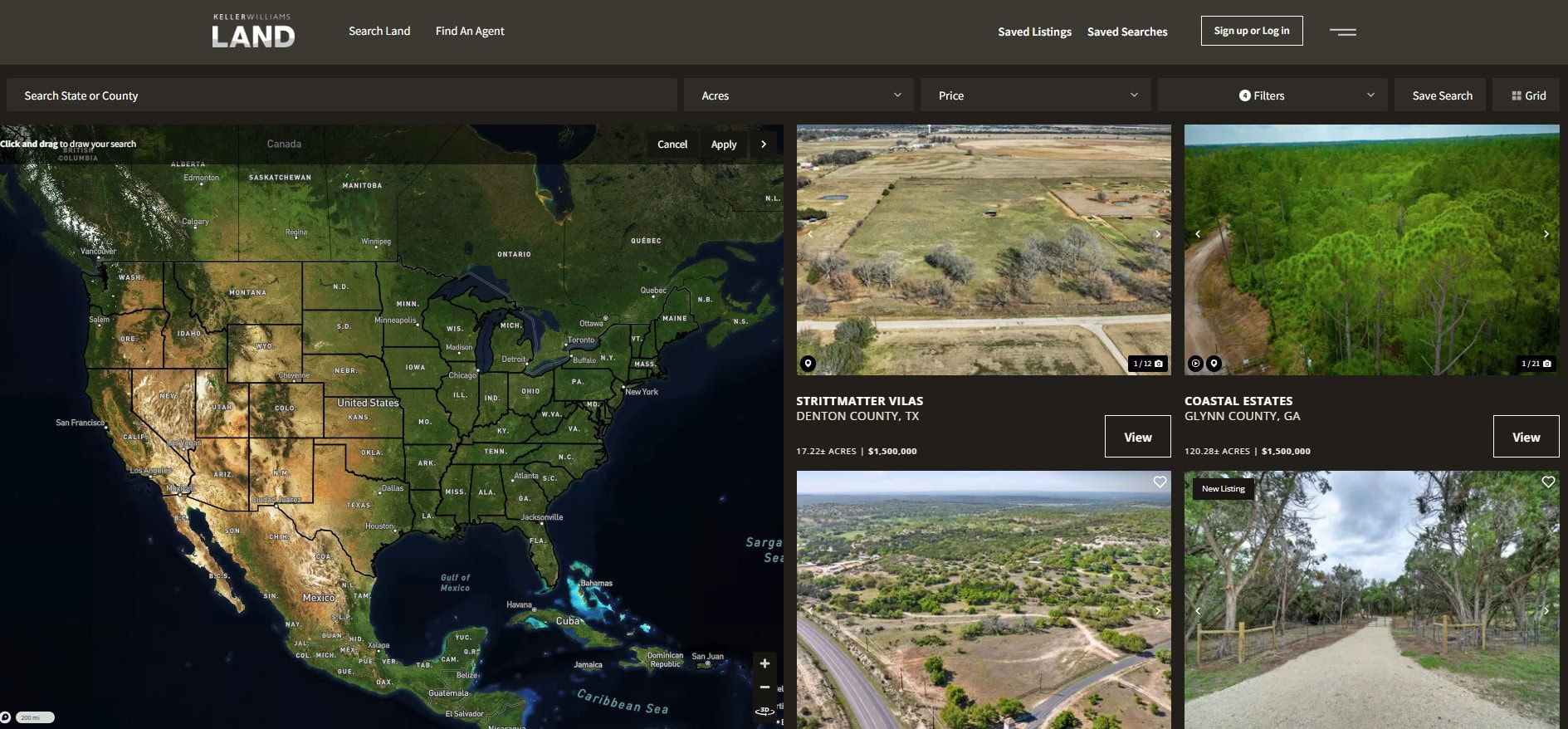Select DENTON COUNTY, TX text

857,416
